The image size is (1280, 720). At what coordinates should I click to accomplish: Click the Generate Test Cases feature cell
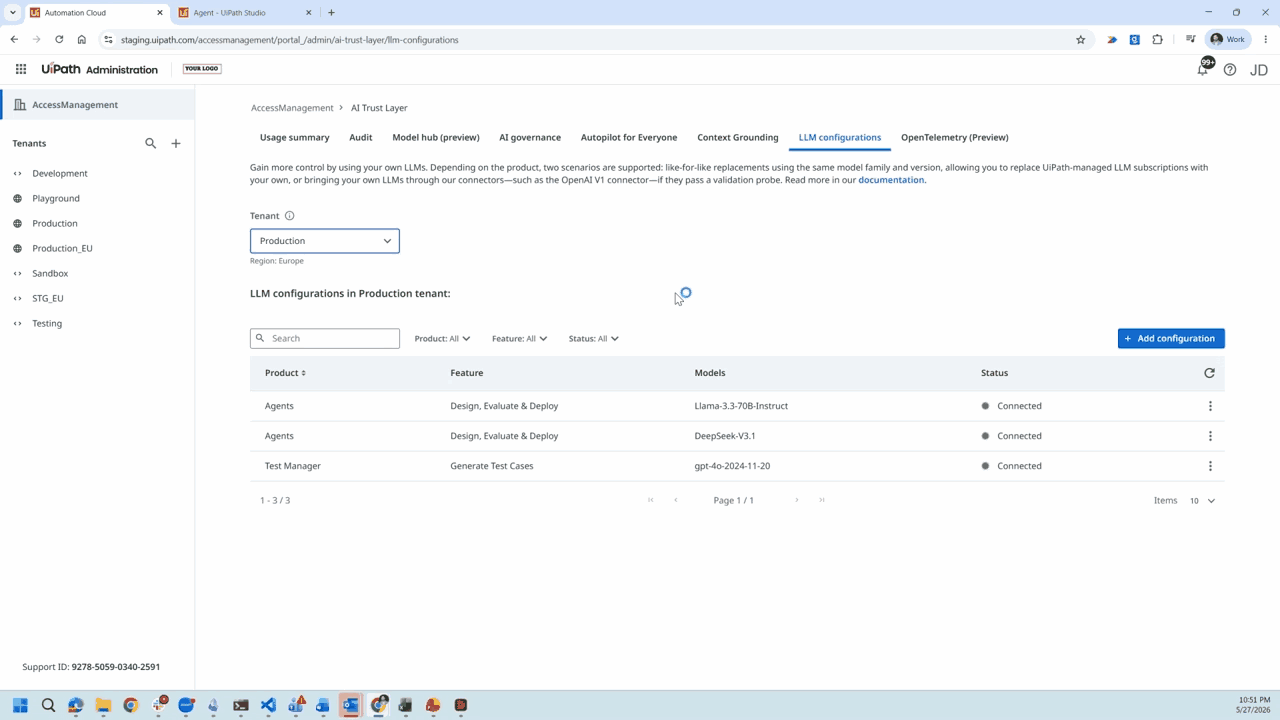pyautogui.click(x=492, y=466)
